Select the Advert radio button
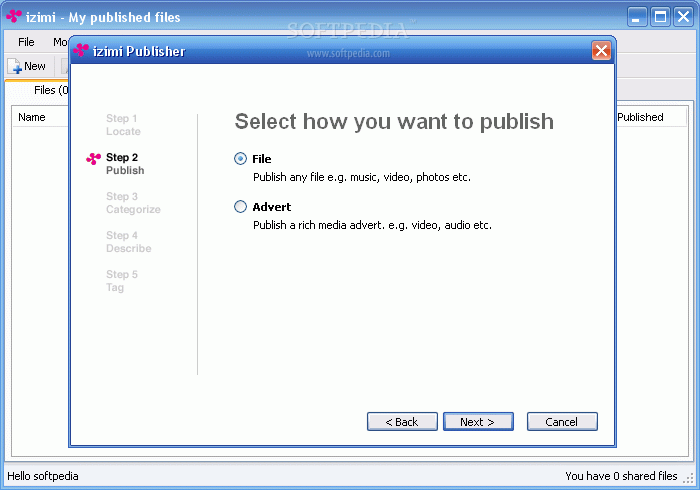Viewport: 700px width, 490px height. [x=240, y=207]
